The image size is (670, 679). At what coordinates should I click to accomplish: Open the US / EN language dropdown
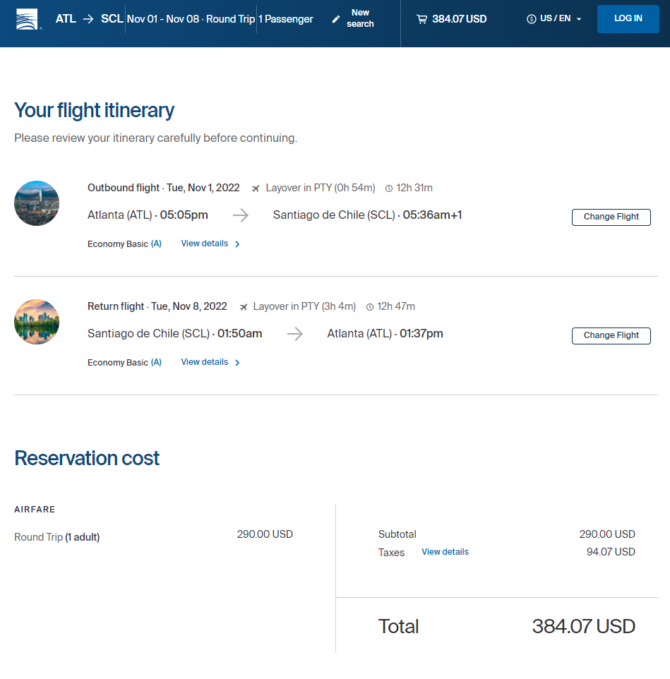(x=554, y=19)
